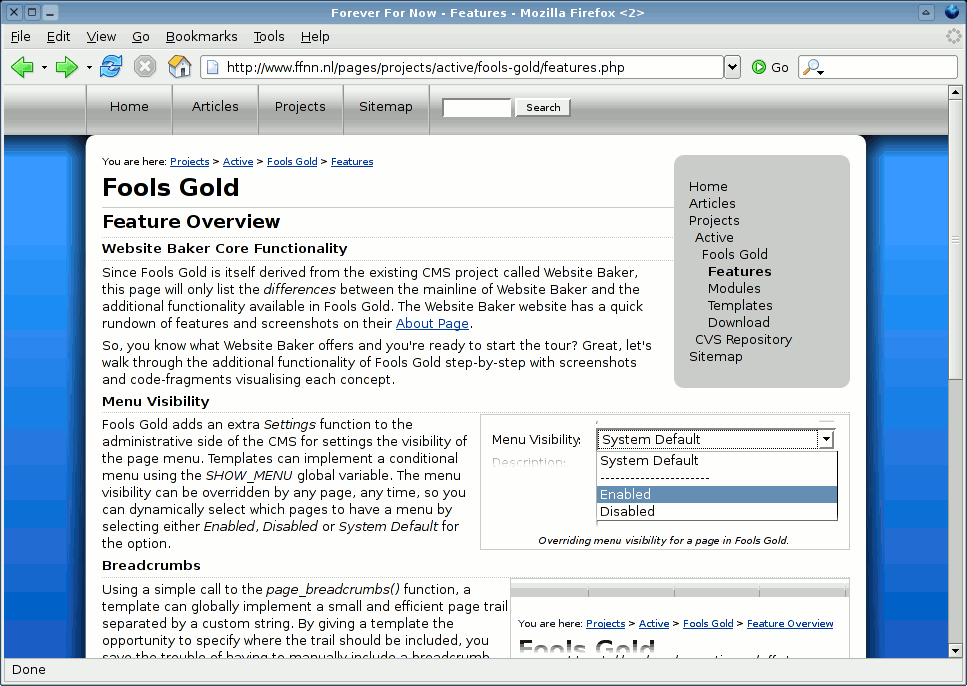Reload the page with the refresh icon
This screenshot has height=686, width=967.
[111, 67]
